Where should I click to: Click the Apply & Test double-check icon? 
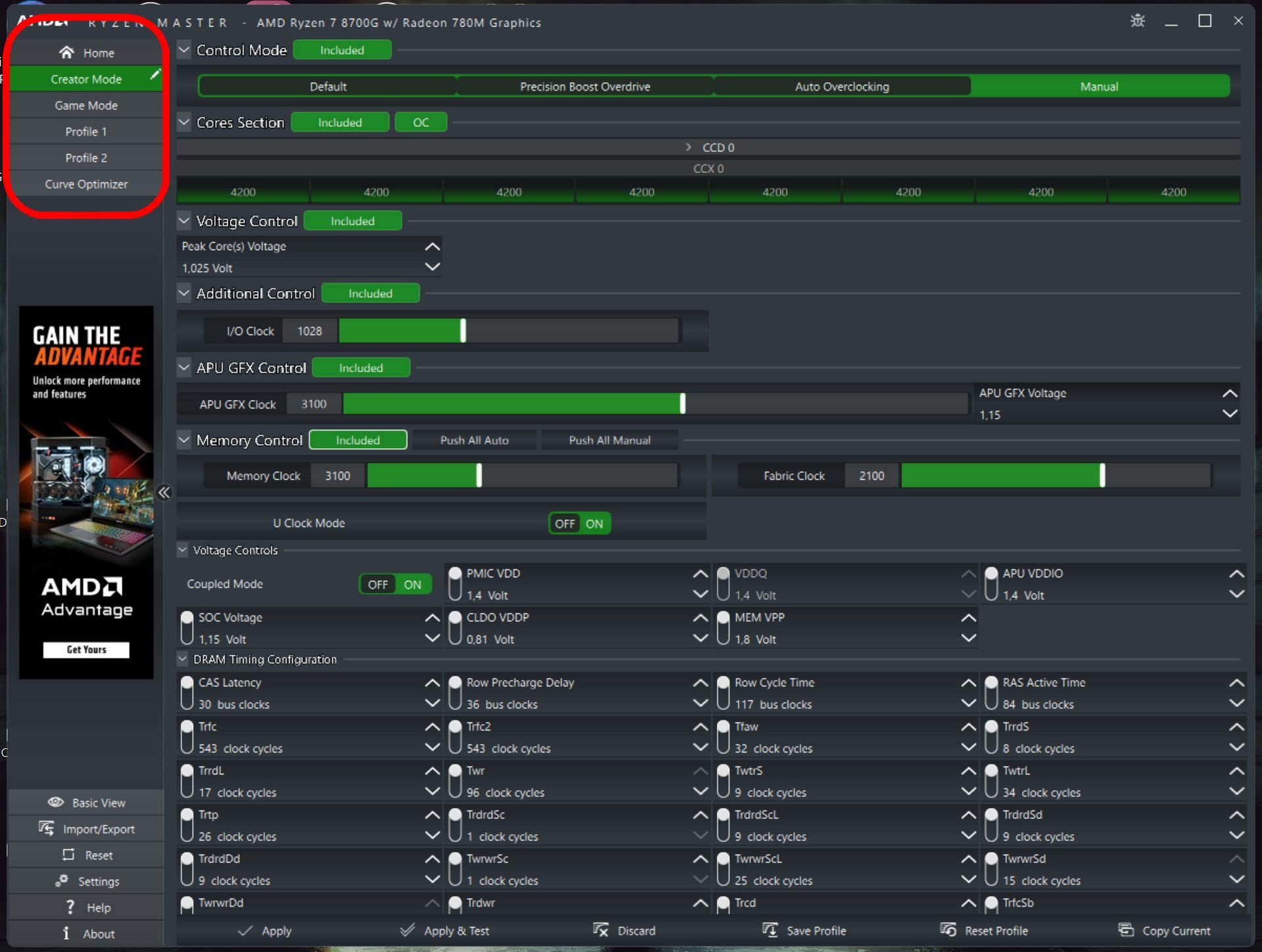tap(408, 930)
